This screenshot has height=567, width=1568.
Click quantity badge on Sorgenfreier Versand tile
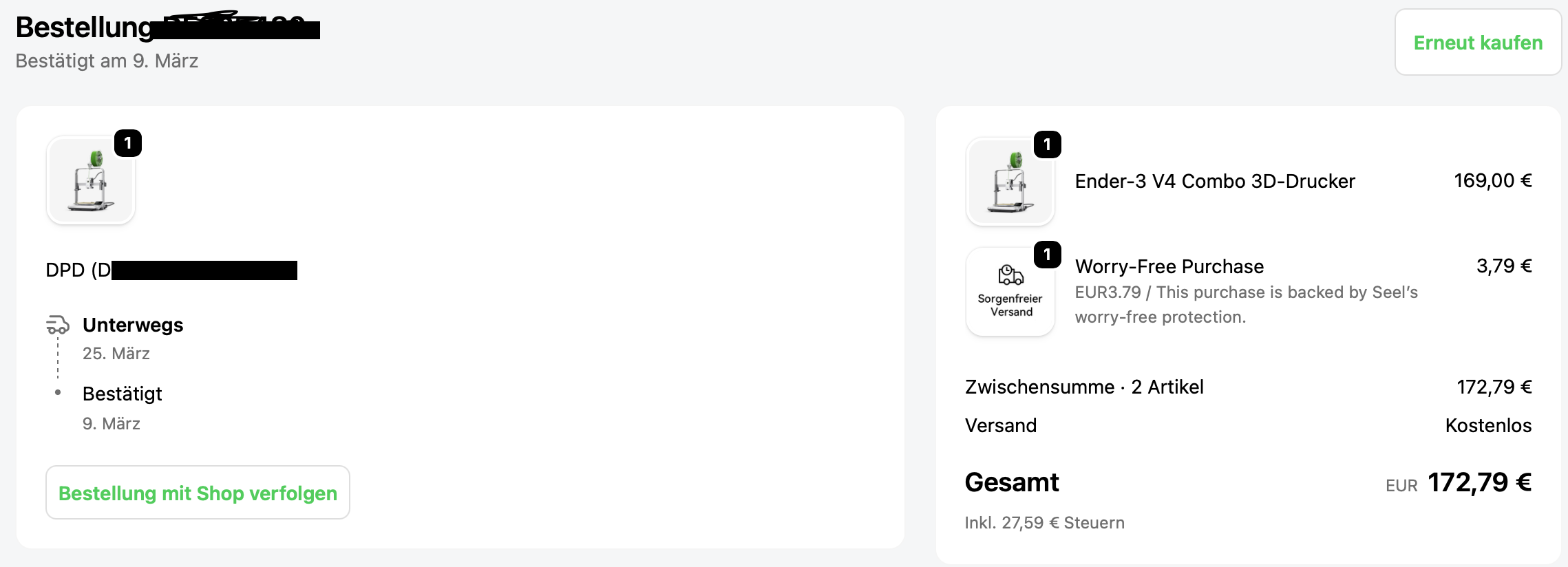(1047, 255)
